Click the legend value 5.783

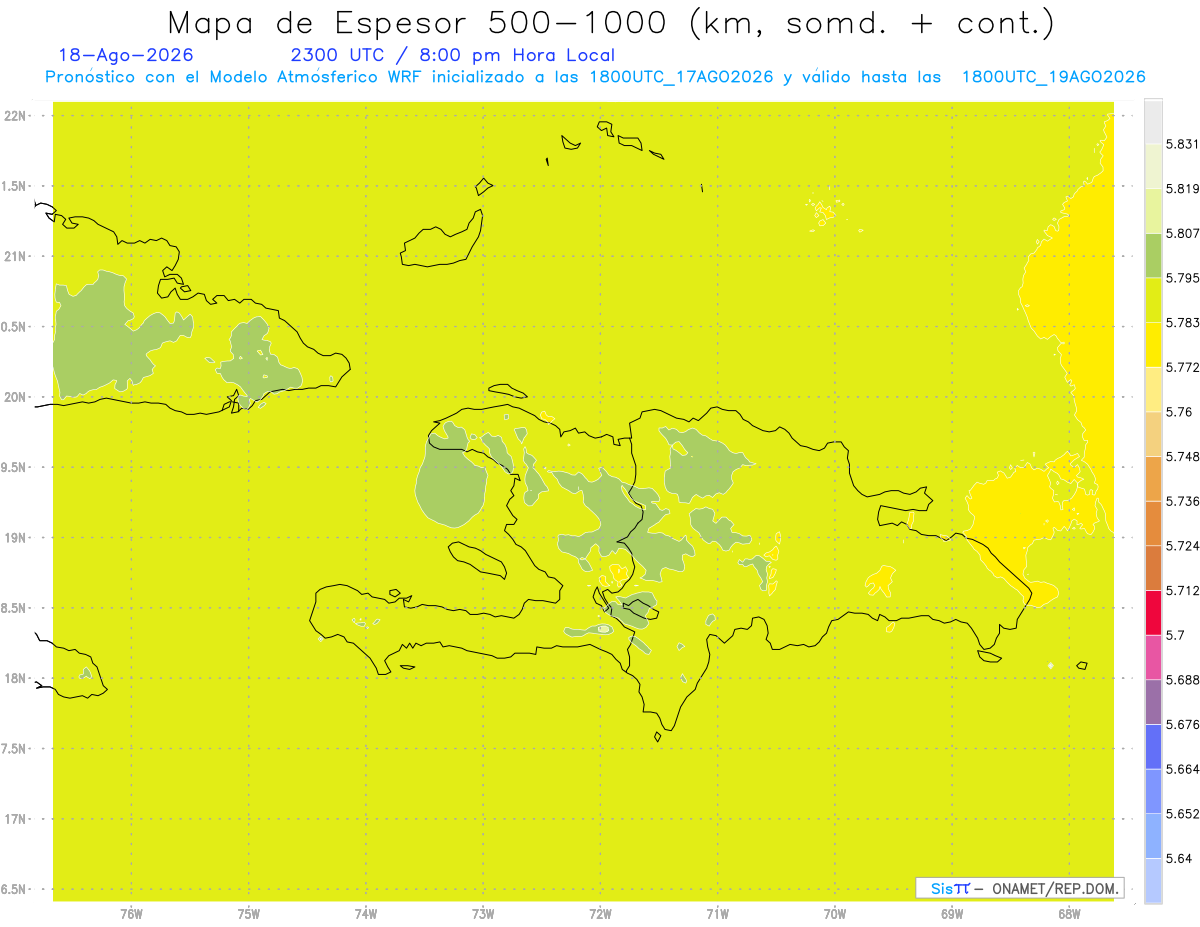(x=1183, y=322)
